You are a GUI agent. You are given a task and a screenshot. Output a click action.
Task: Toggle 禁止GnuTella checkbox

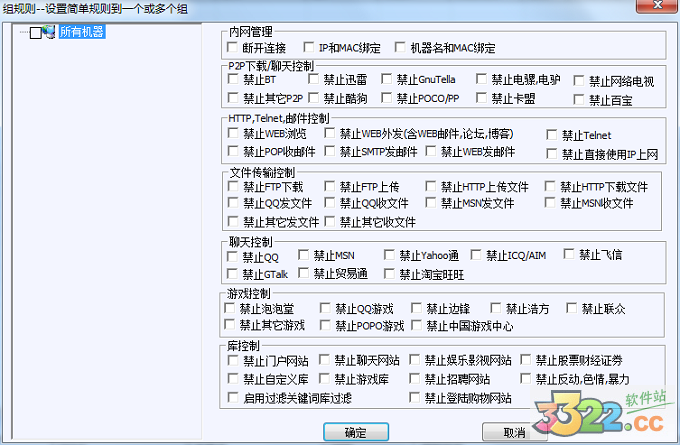(386, 79)
